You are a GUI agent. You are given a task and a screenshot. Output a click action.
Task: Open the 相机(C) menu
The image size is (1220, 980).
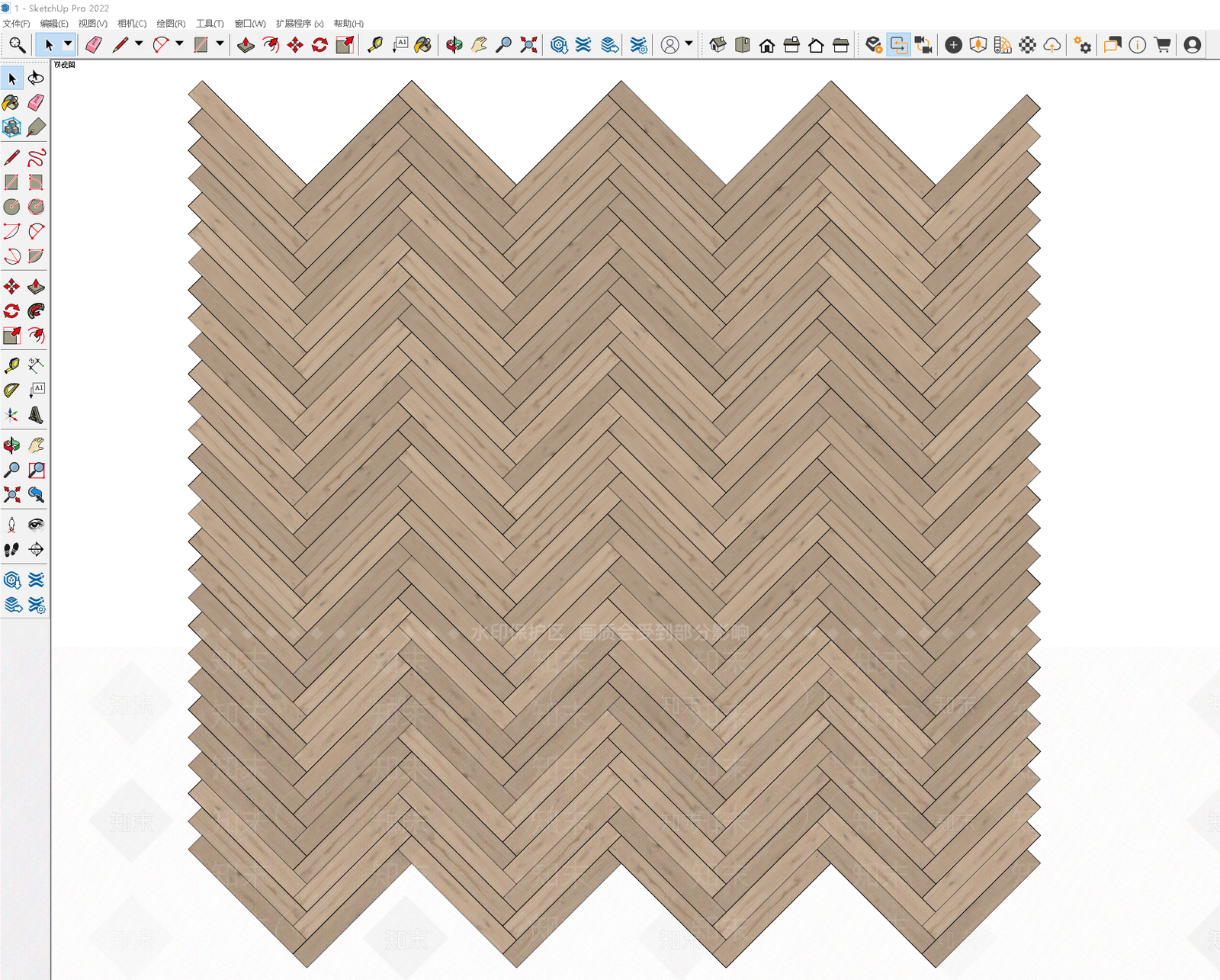coord(132,24)
